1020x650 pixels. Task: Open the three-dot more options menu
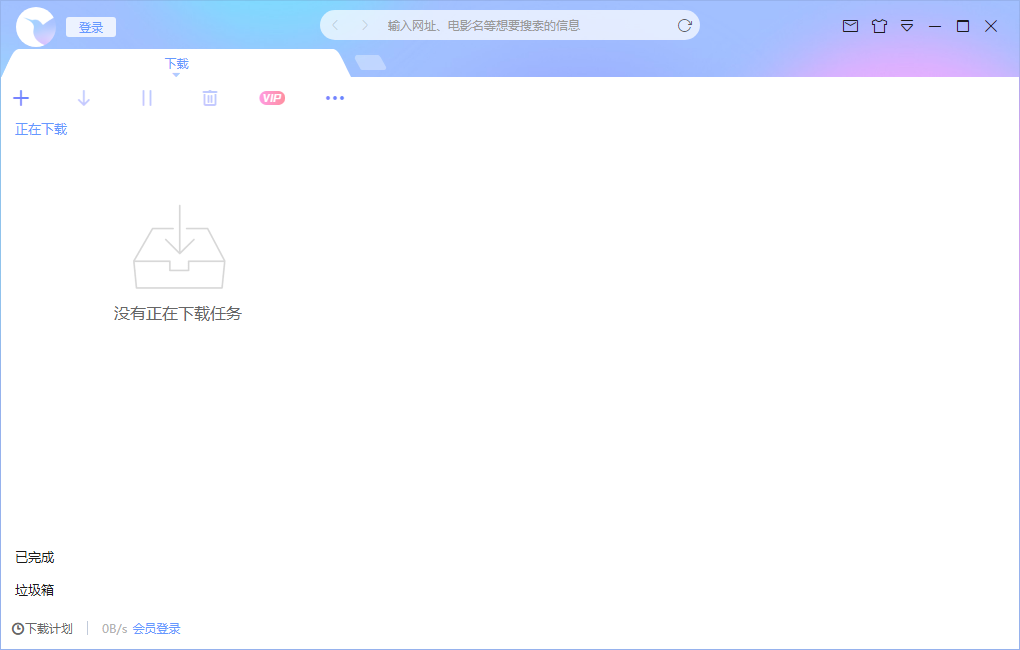click(335, 98)
